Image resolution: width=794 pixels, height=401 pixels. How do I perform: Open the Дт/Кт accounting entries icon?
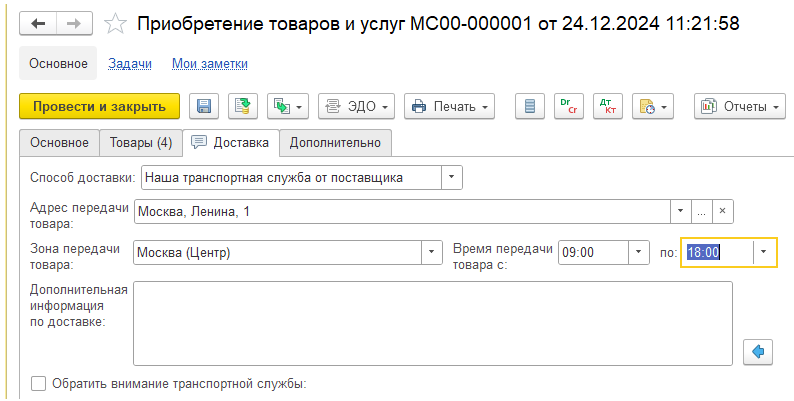(606, 106)
